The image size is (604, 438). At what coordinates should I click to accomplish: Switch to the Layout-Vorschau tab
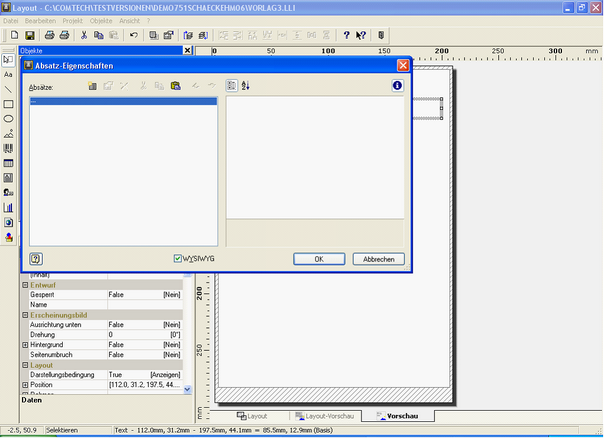(324, 416)
